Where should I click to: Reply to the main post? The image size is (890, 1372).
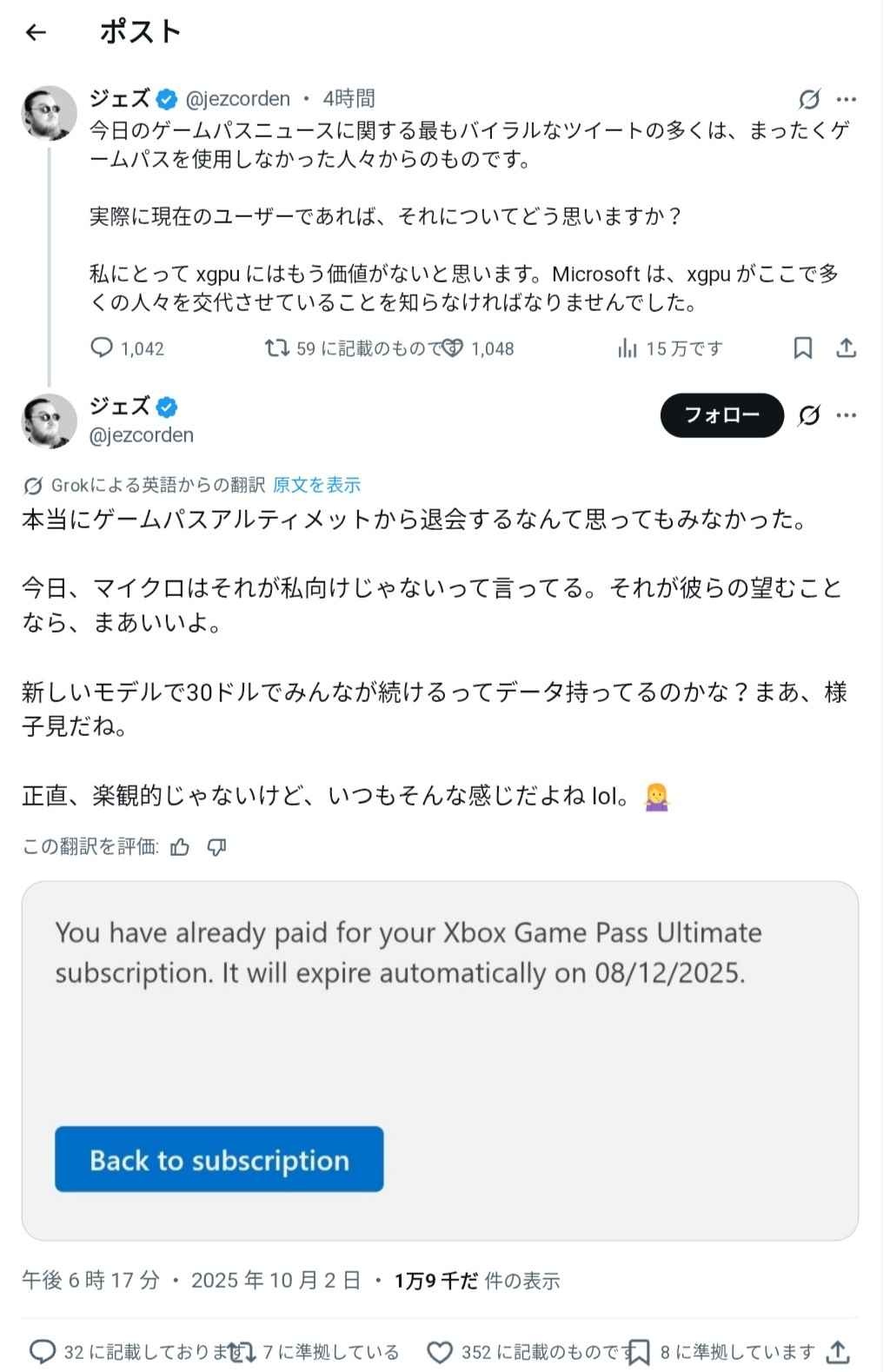click(43, 1351)
